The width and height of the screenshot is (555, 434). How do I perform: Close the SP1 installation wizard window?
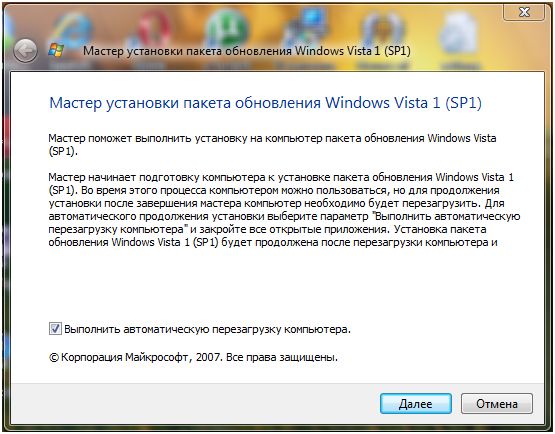(524, 12)
